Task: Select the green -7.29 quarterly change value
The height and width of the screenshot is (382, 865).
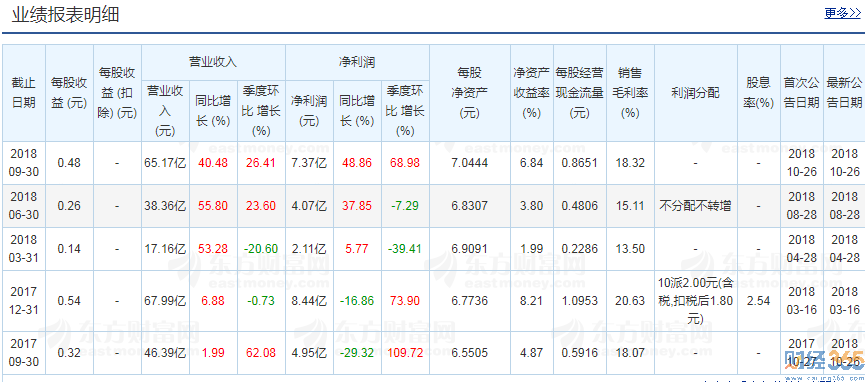Action: tap(405, 206)
